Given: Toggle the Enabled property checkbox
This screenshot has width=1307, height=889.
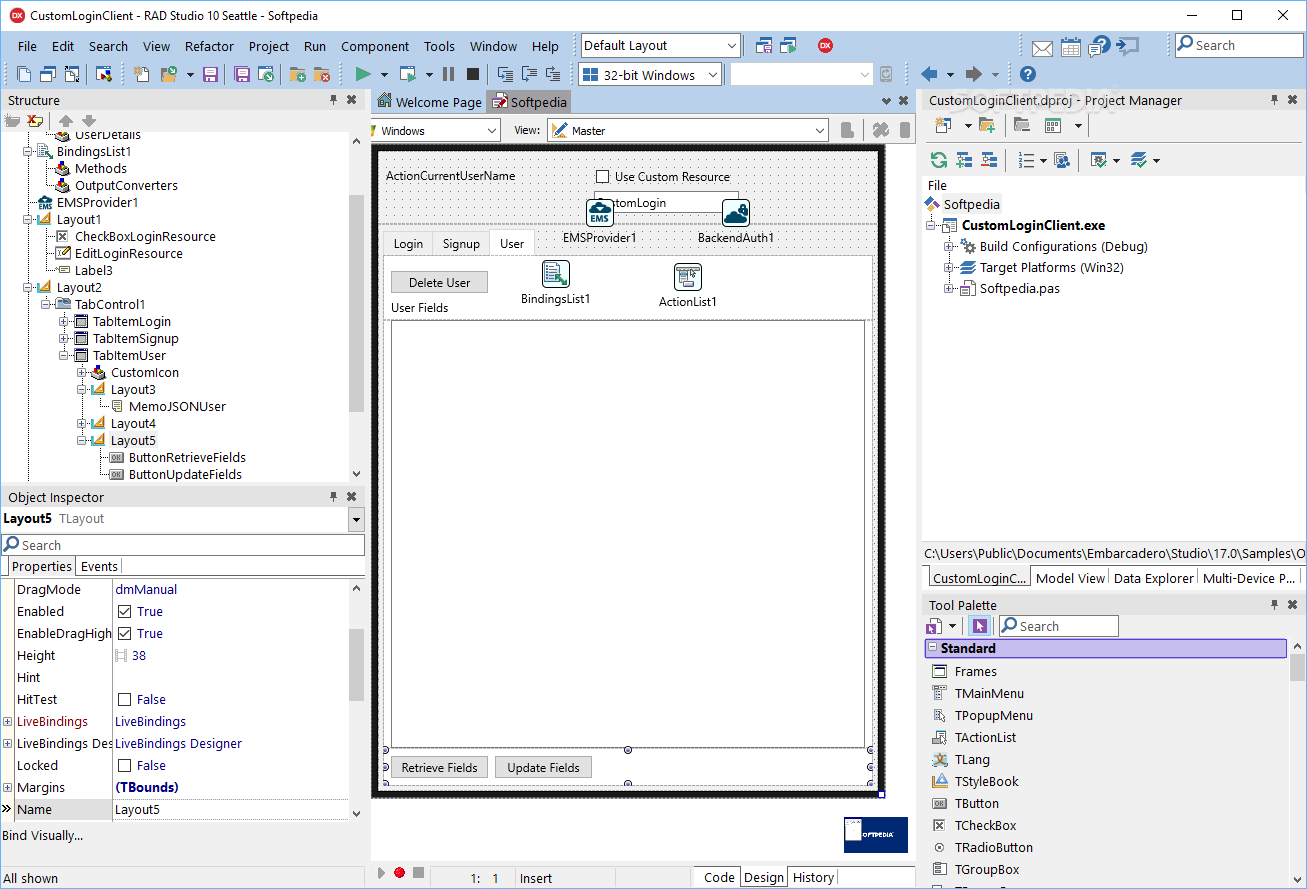Looking at the screenshot, I should [125, 612].
